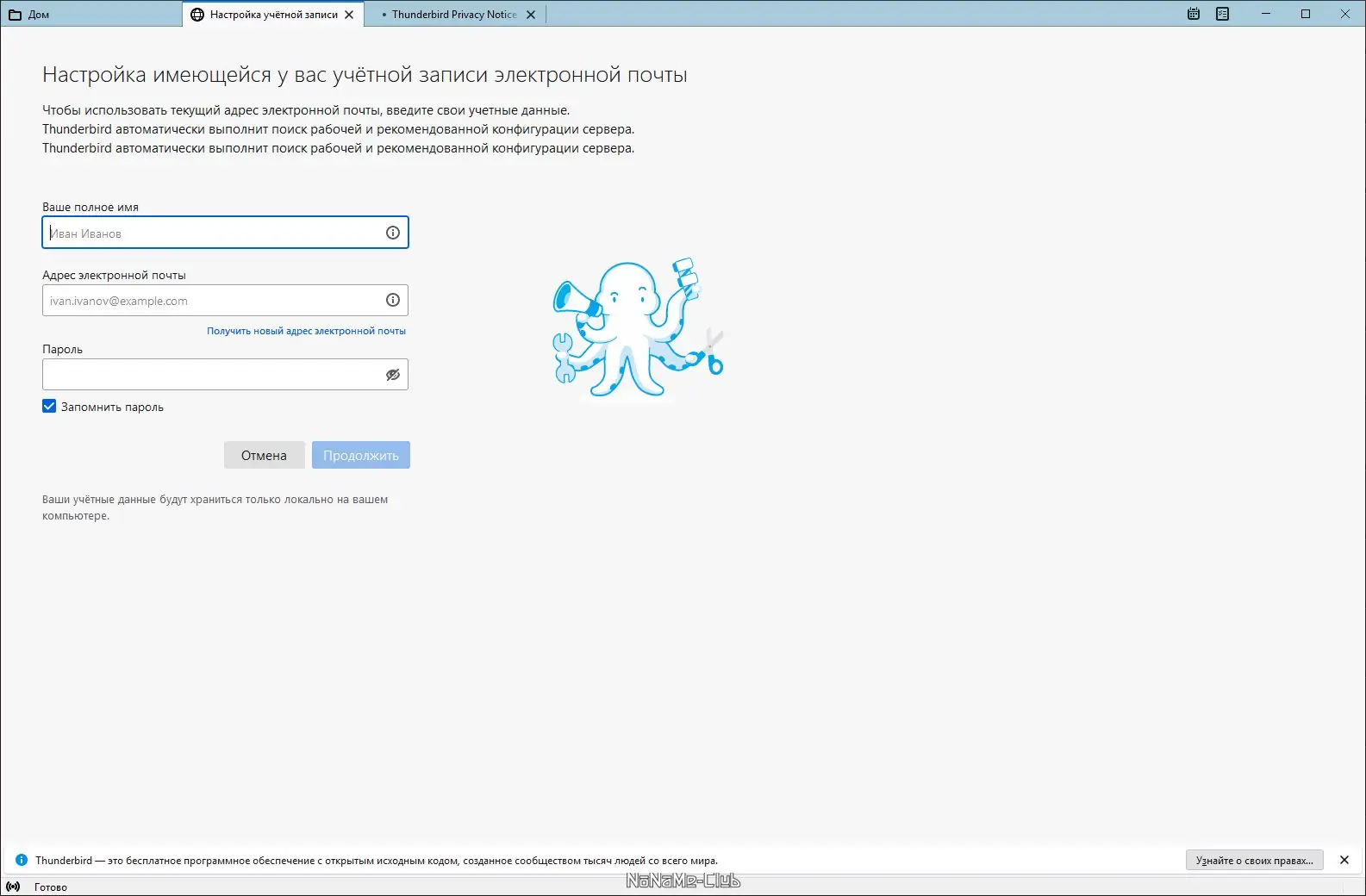Click the info icon in the email address field
The height and width of the screenshot is (896, 1366).
393,301
